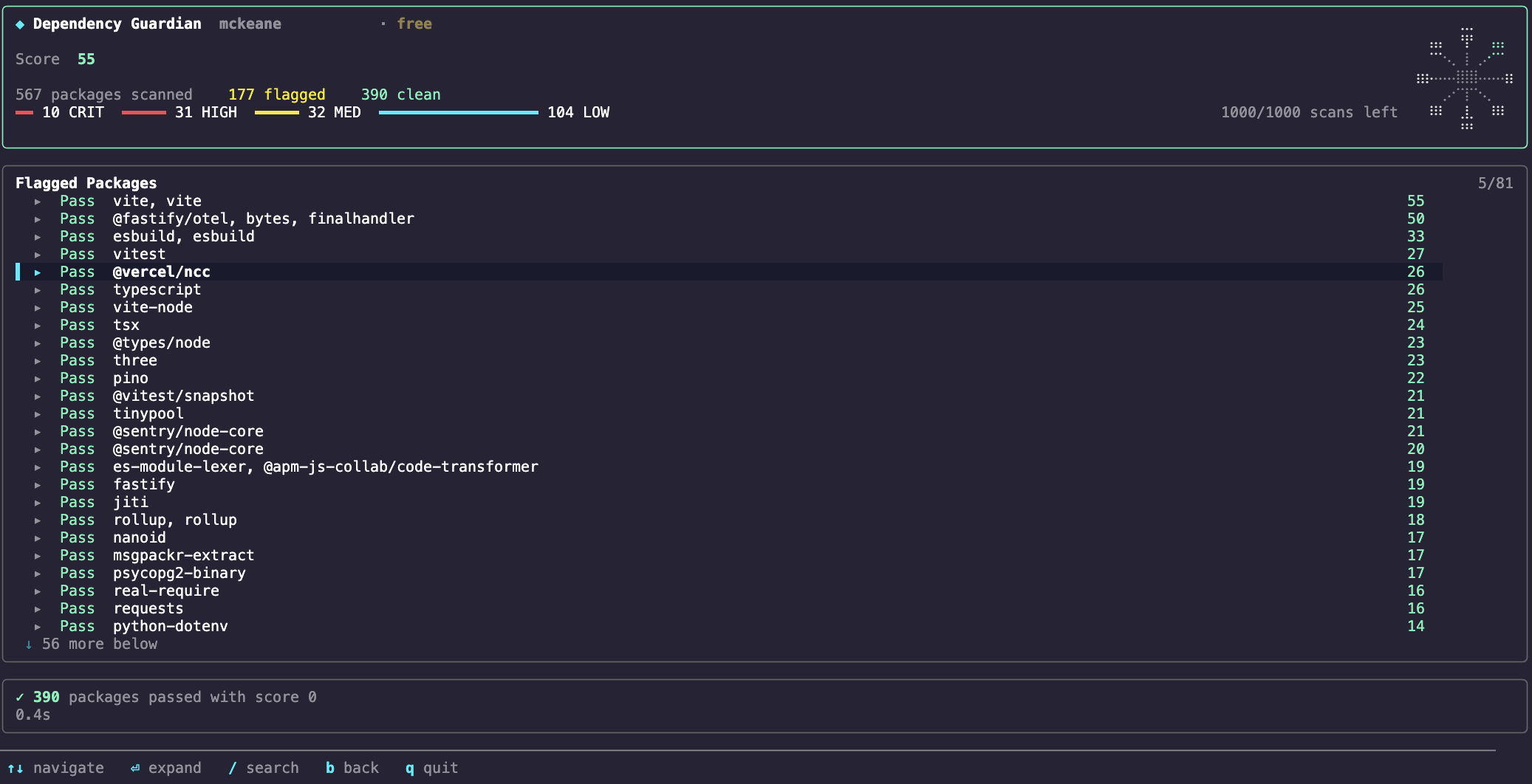Image resolution: width=1532 pixels, height=784 pixels.
Task: Click the quit label in footer
Action: click(441, 768)
